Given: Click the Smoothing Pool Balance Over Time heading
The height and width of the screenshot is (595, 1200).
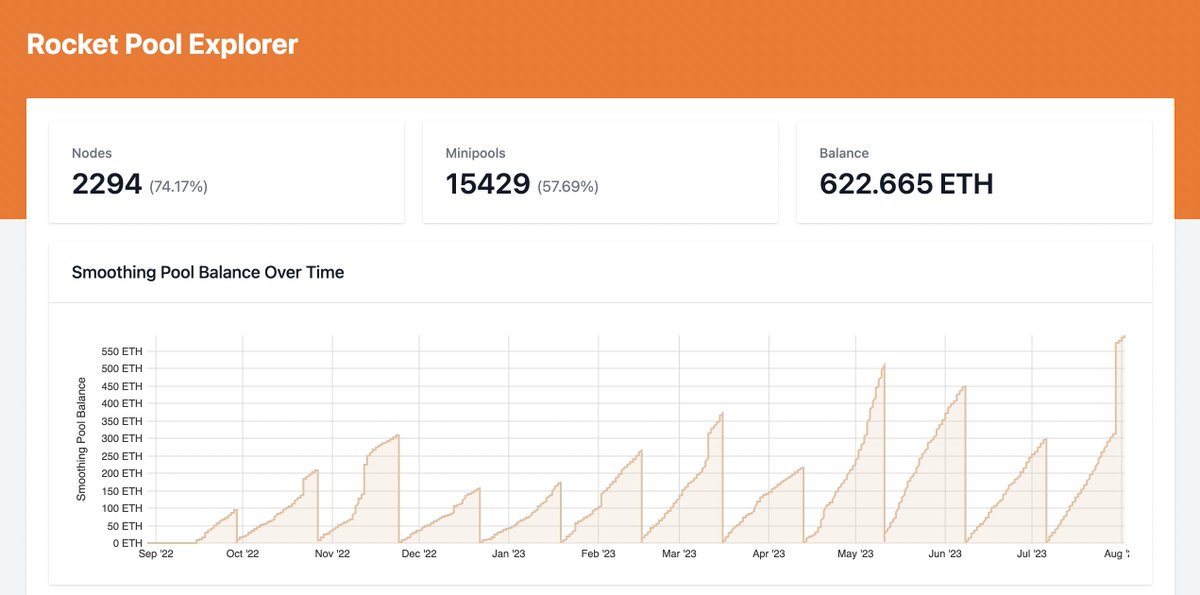Looking at the screenshot, I should (207, 272).
